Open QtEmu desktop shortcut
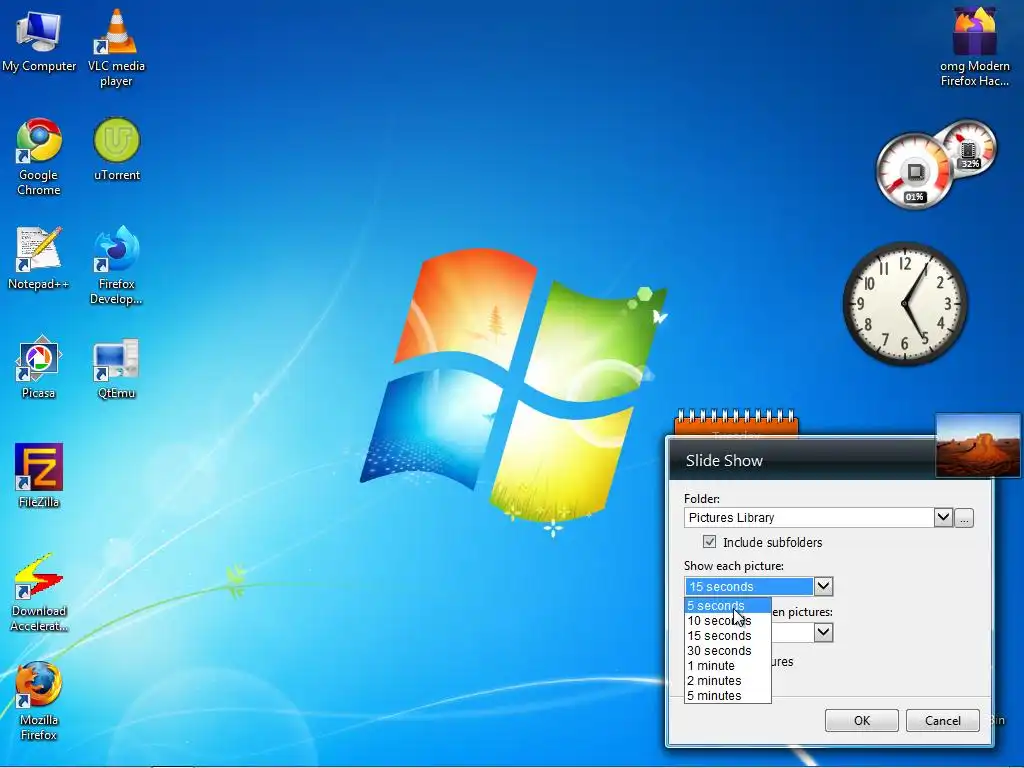 tap(116, 367)
